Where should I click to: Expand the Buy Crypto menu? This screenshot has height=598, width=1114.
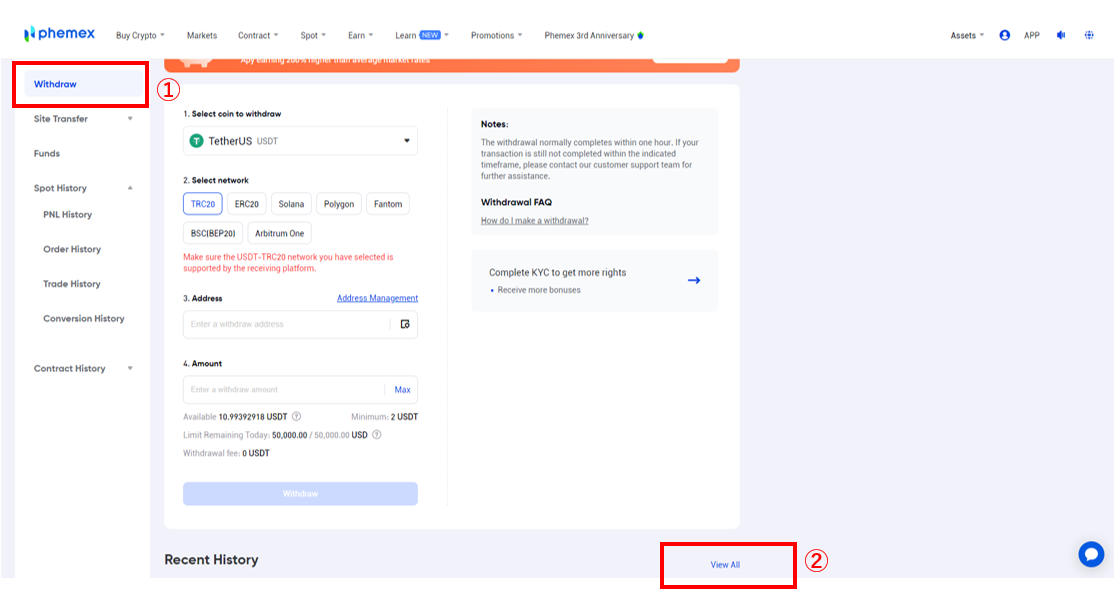tap(140, 36)
